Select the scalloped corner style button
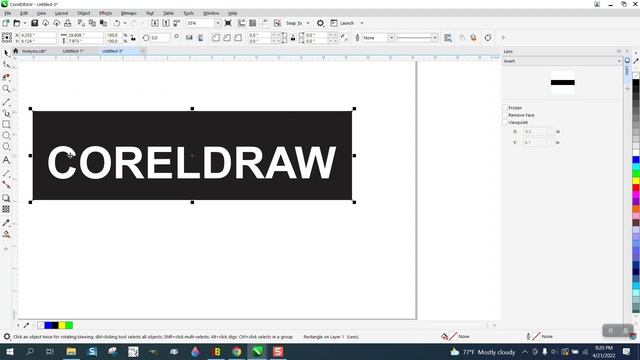640x360 pixels. [227, 38]
